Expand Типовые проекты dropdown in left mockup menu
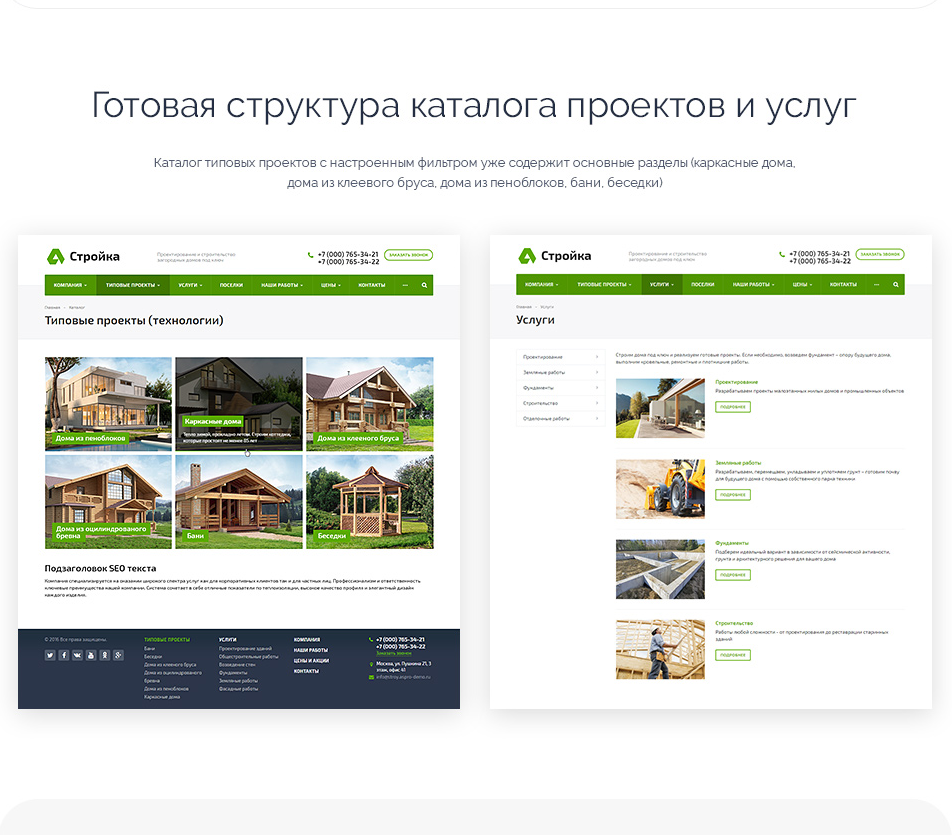 pos(133,285)
